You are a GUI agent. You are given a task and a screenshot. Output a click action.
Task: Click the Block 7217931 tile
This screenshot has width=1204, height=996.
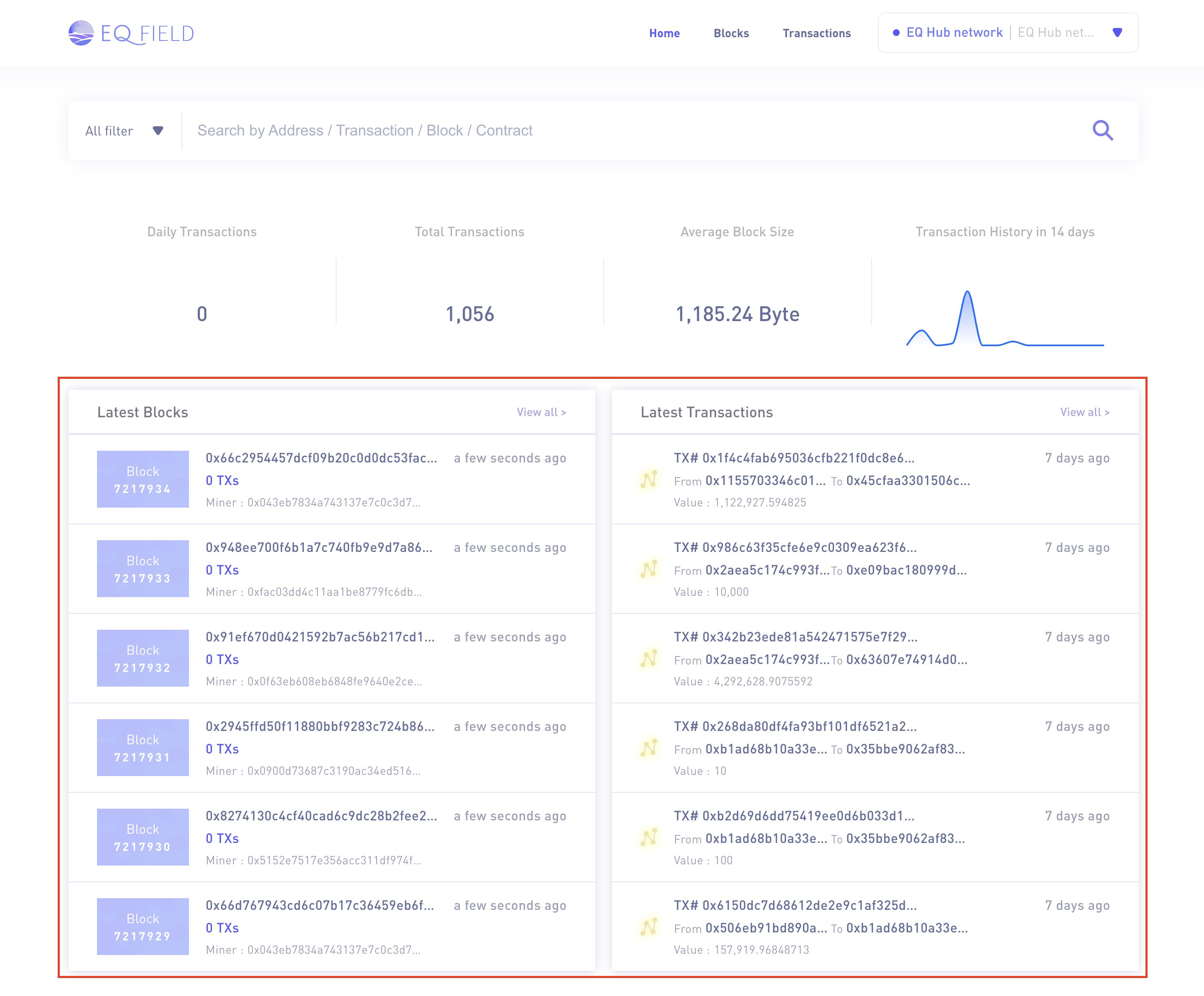143,748
